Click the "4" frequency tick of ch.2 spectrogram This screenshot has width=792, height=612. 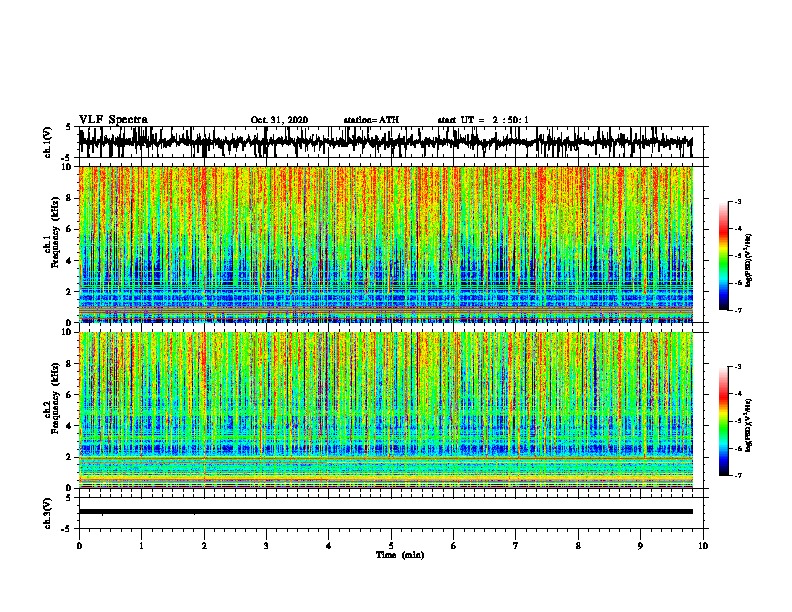tap(69, 426)
